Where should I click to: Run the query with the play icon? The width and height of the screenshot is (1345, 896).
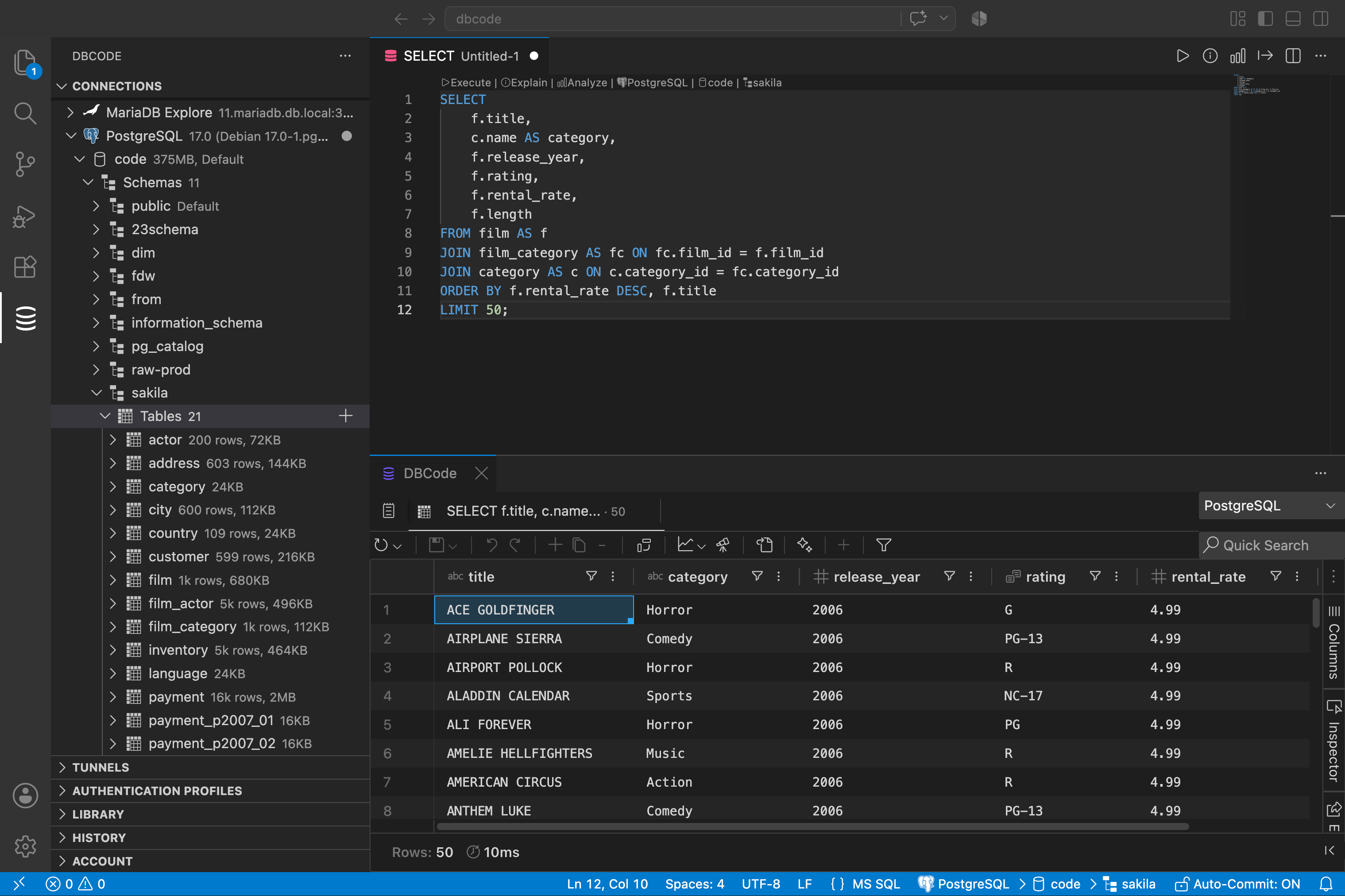[1182, 56]
